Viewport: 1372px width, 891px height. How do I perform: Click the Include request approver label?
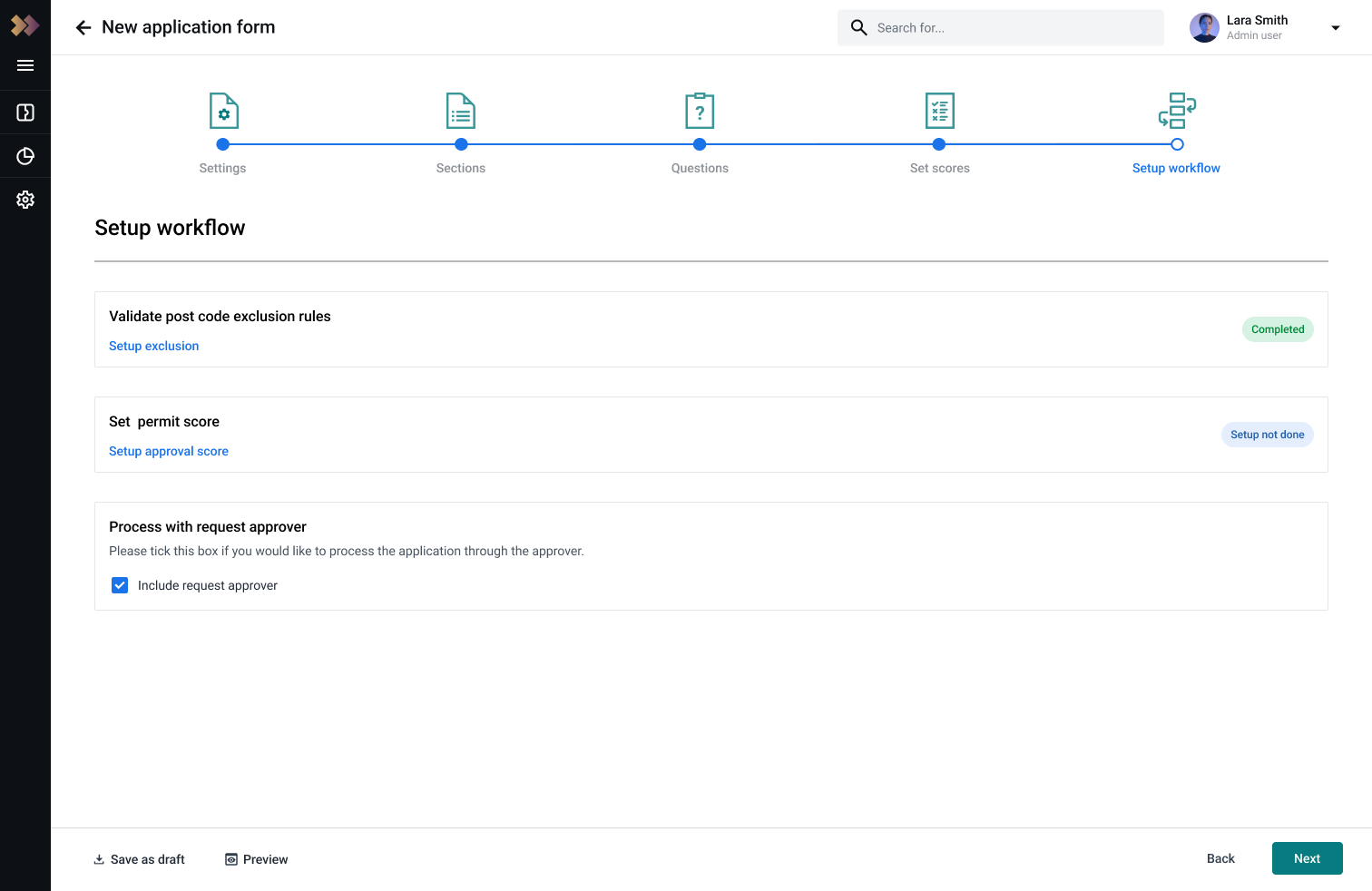coord(208,585)
